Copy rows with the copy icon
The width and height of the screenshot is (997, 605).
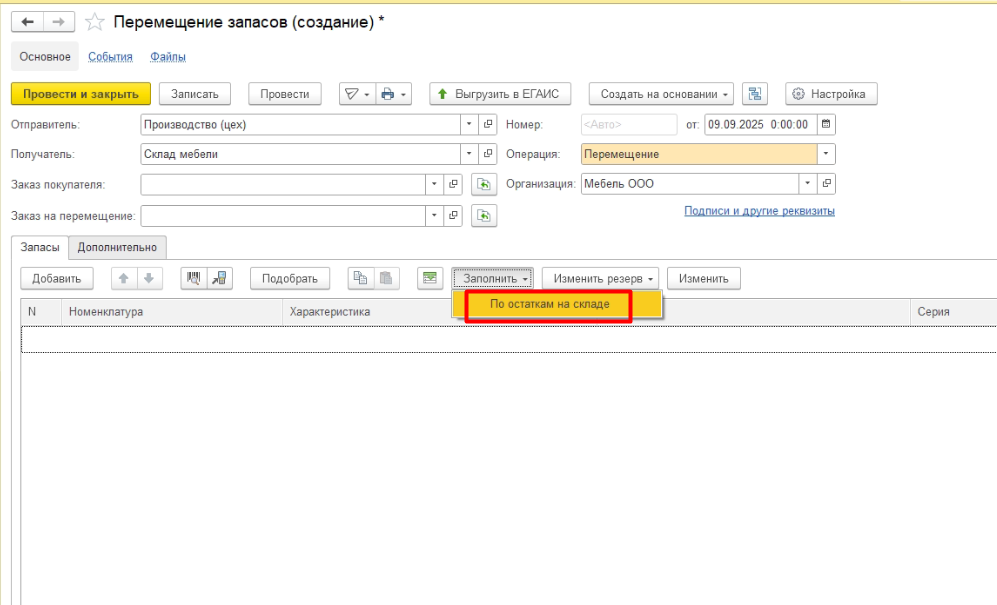click(x=361, y=279)
